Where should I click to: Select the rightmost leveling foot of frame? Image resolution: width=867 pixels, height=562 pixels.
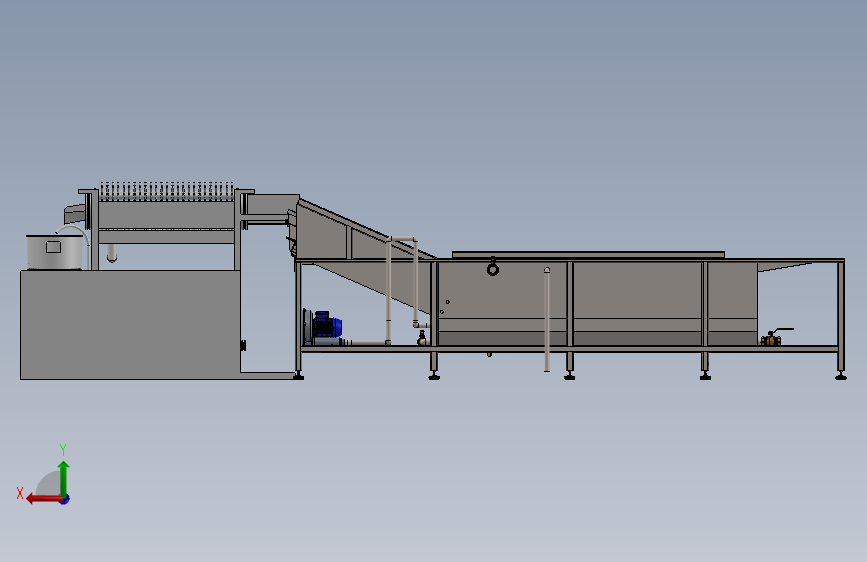[x=840, y=376]
